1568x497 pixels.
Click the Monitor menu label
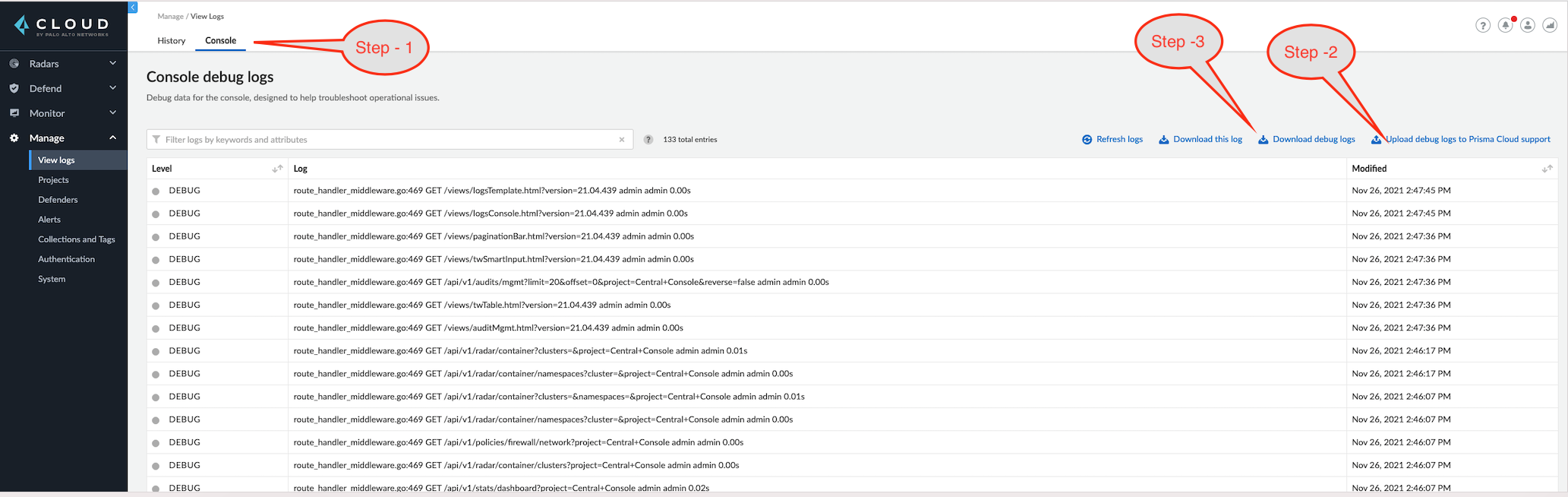pyautogui.click(x=47, y=113)
